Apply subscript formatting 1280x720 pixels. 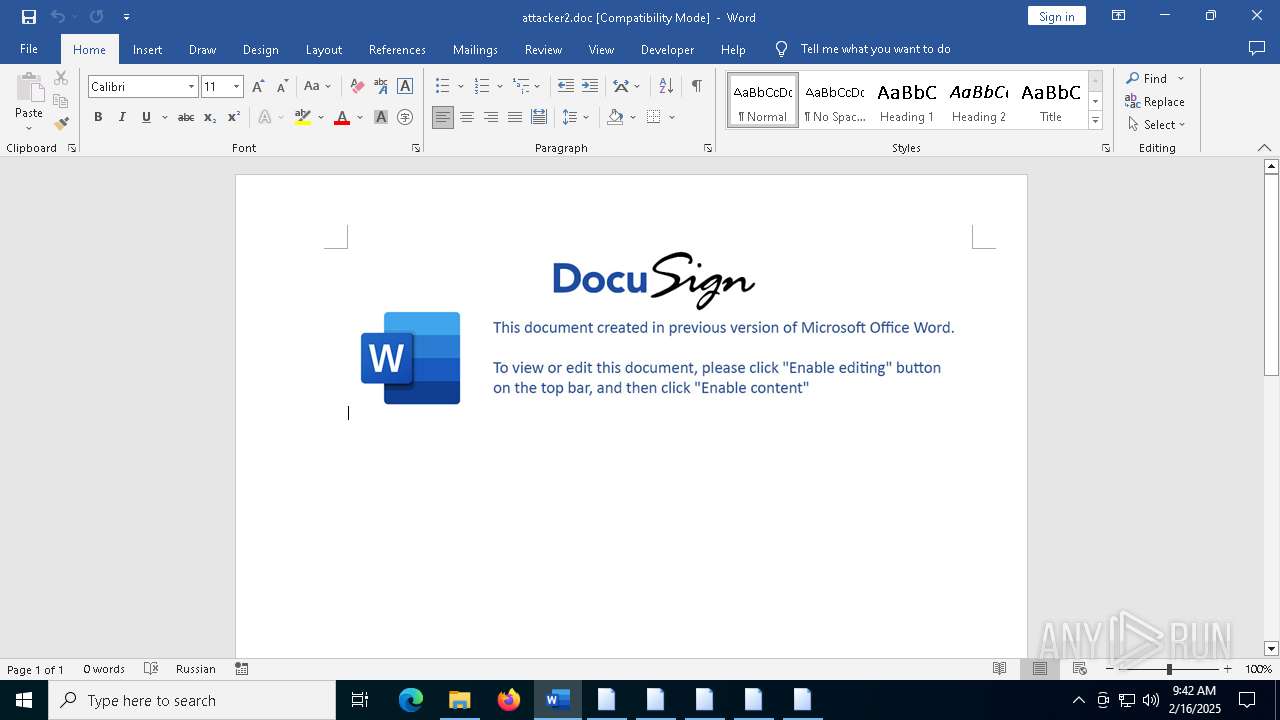(x=210, y=117)
